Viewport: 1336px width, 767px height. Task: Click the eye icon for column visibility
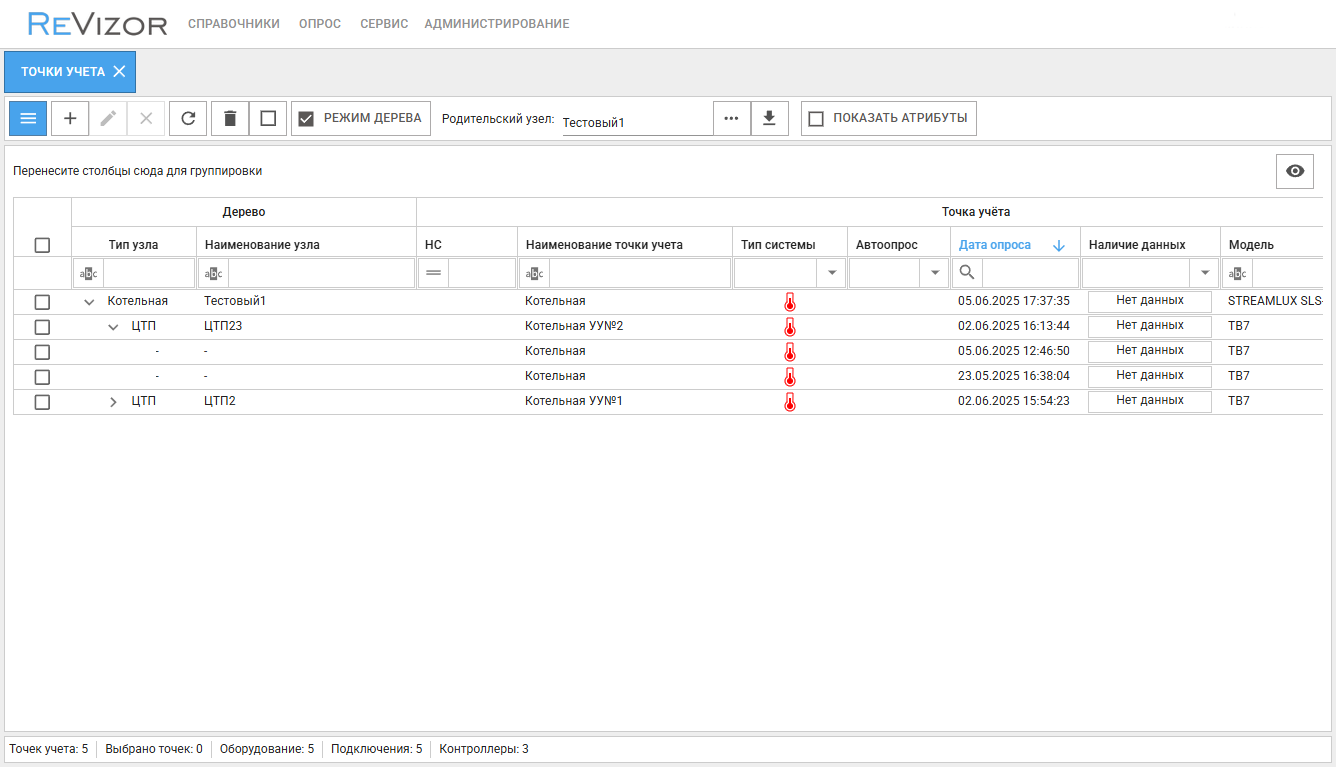tap(1294, 171)
